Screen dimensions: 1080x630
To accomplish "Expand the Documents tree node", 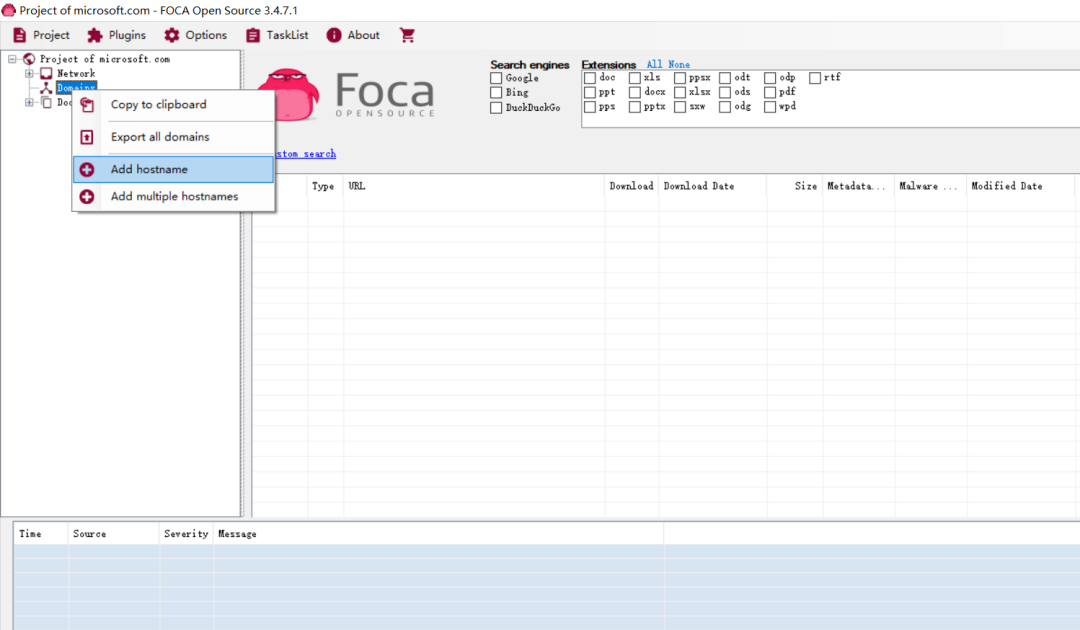I will click(x=29, y=103).
